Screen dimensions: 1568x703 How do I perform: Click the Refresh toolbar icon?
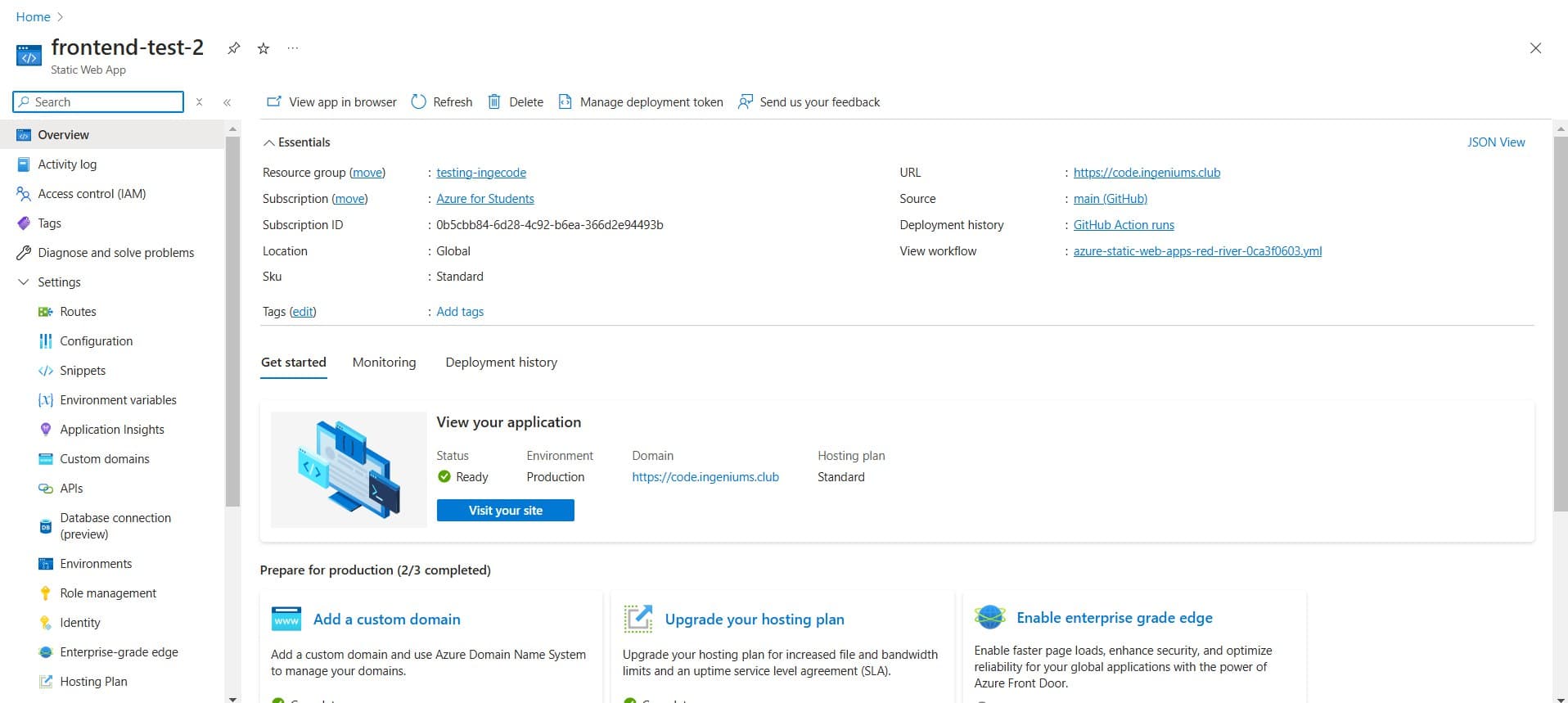coord(418,101)
